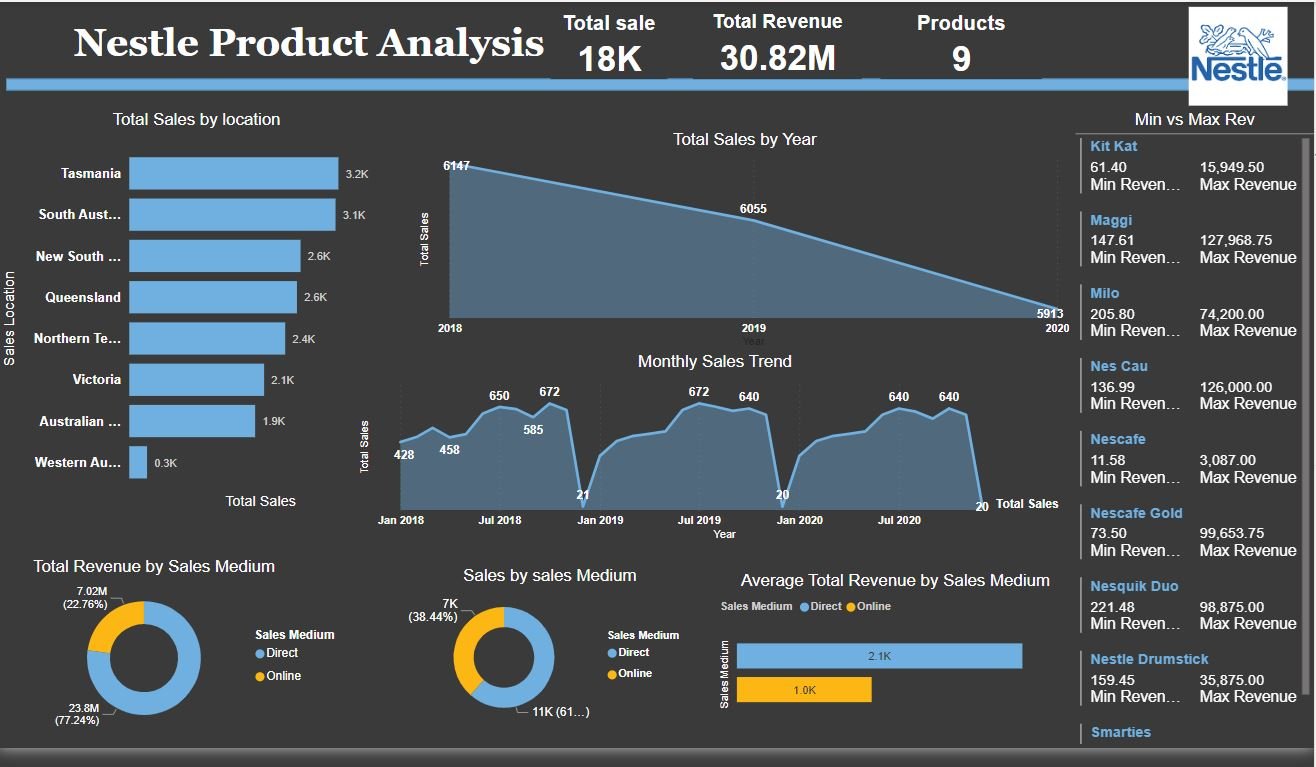This screenshot has height=767, width=1316.
Task: Click the 2019 data point labeled 6055
Action: pyautogui.click(x=753, y=220)
